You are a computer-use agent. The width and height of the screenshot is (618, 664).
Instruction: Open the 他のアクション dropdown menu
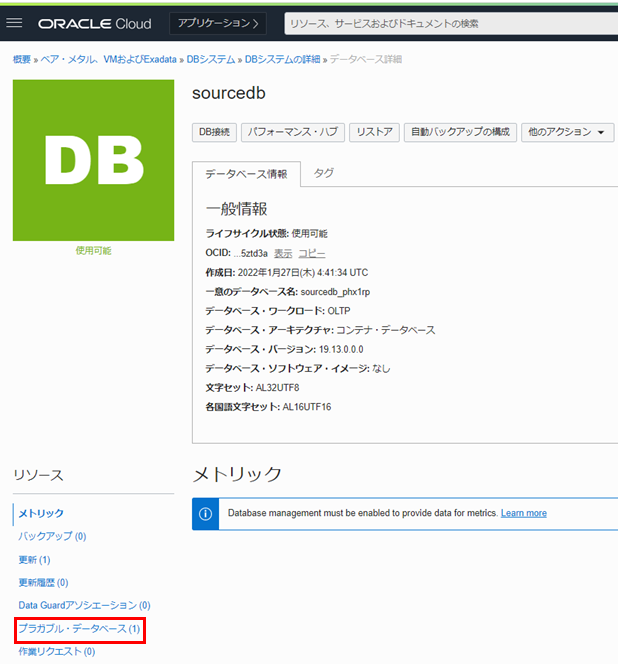(x=567, y=132)
